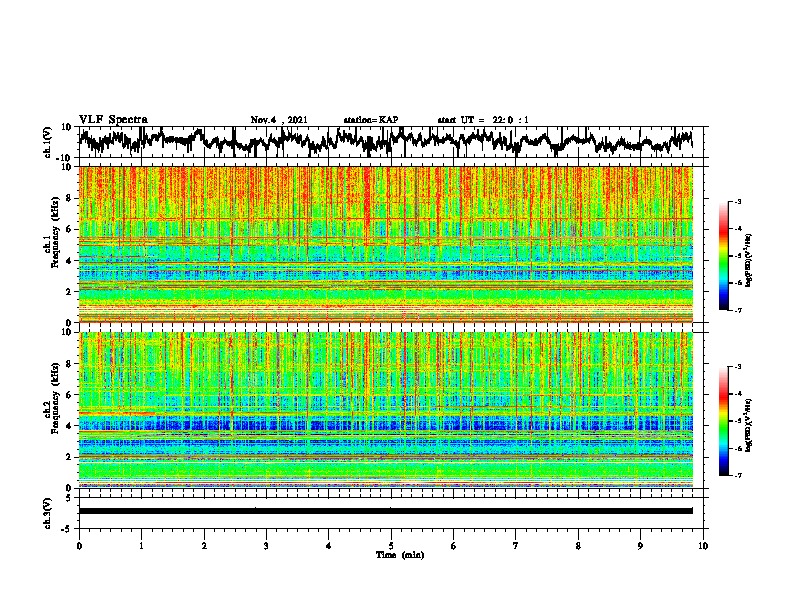Click time axis tick label "8"
The image size is (792, 612).
point(578,546)
